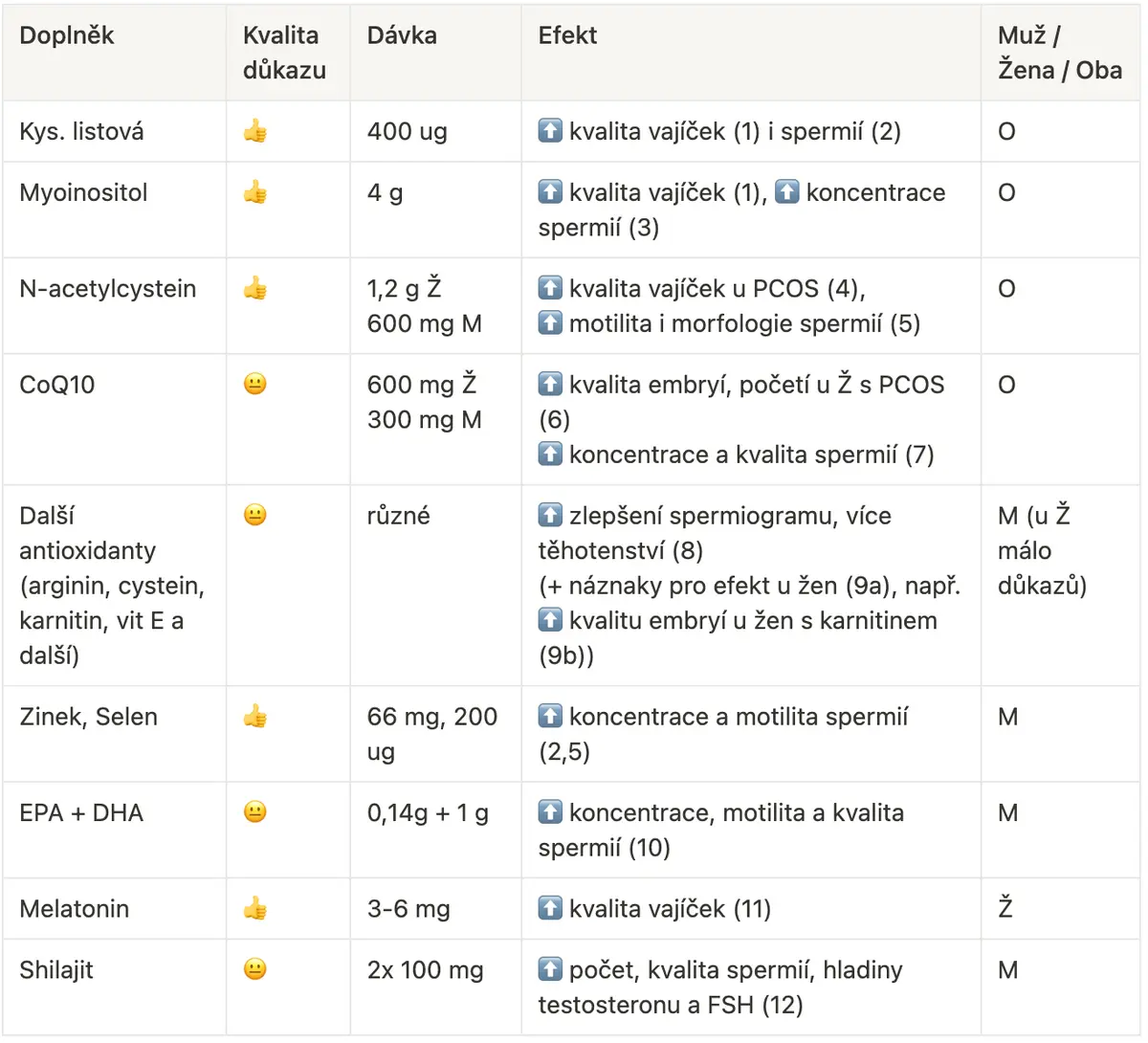Click the neutral face emoji in CoQ10 row
Screen dimensions: 1148x1043
254,384
